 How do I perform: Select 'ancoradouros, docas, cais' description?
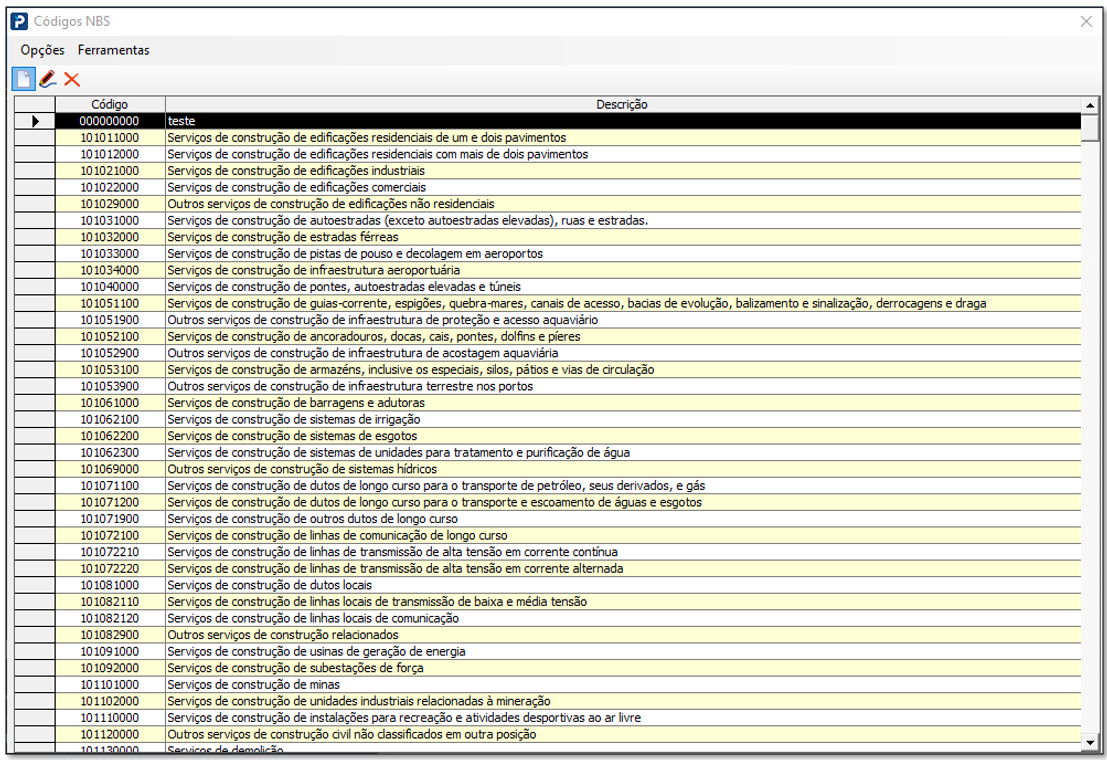click(x=623, y=337)
